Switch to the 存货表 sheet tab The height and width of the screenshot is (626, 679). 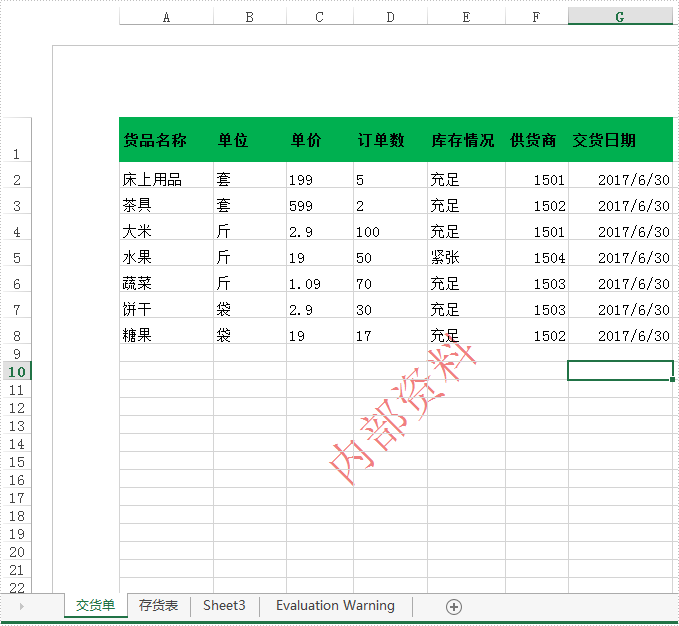click(158, 605)
